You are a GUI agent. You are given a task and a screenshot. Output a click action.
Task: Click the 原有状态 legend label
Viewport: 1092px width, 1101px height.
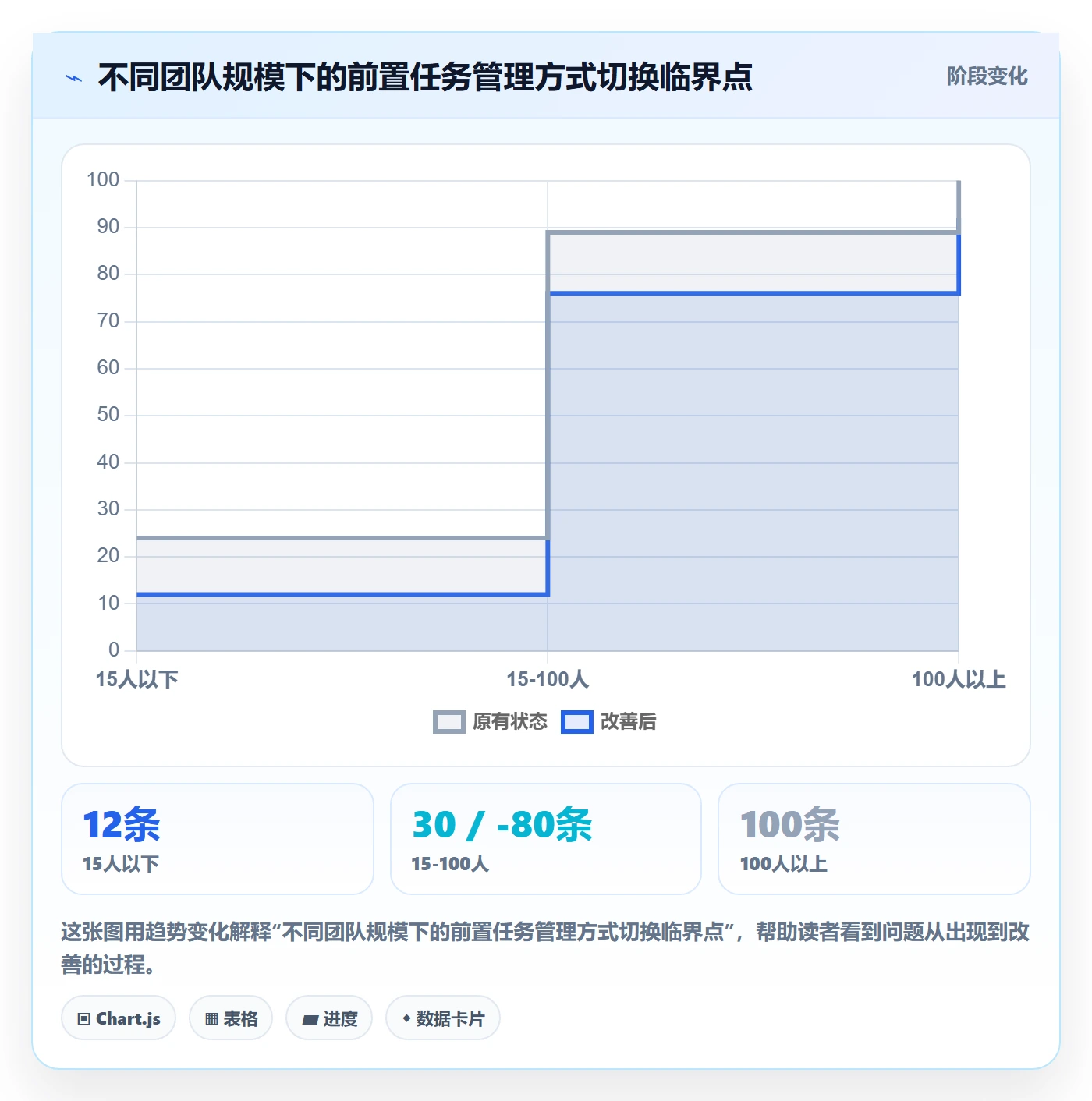[x=510, y=722]
